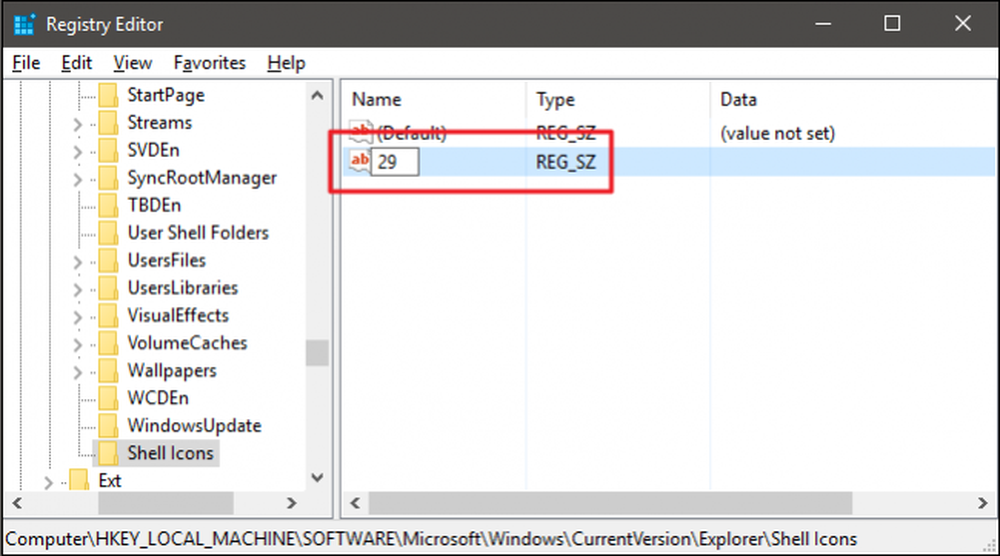Screen dimensions: 1000x556
Task: Click the TBDEn folder icon
Action: pos(108,205)
